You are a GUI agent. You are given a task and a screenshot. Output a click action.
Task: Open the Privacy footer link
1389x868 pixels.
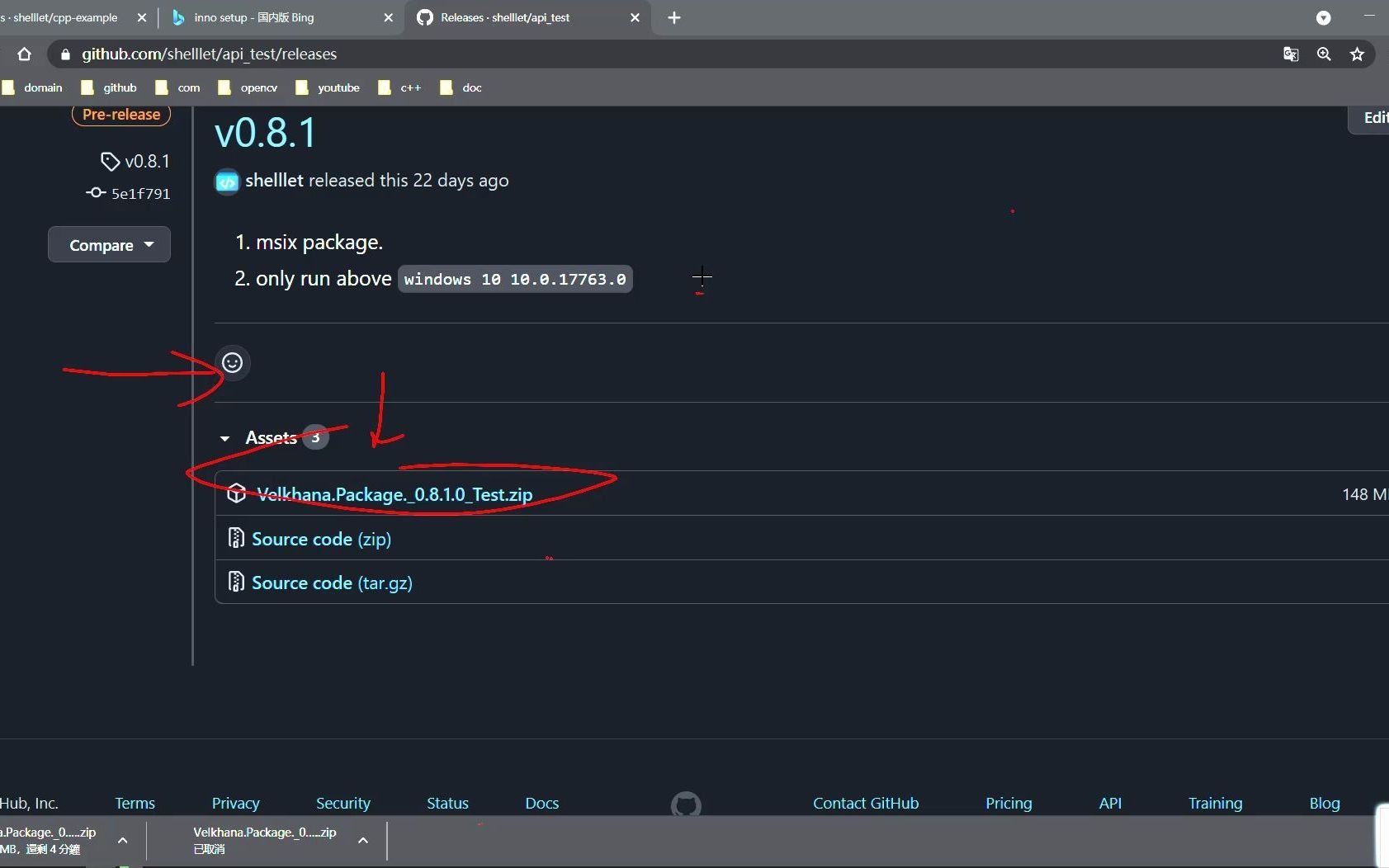click(235, 803)
